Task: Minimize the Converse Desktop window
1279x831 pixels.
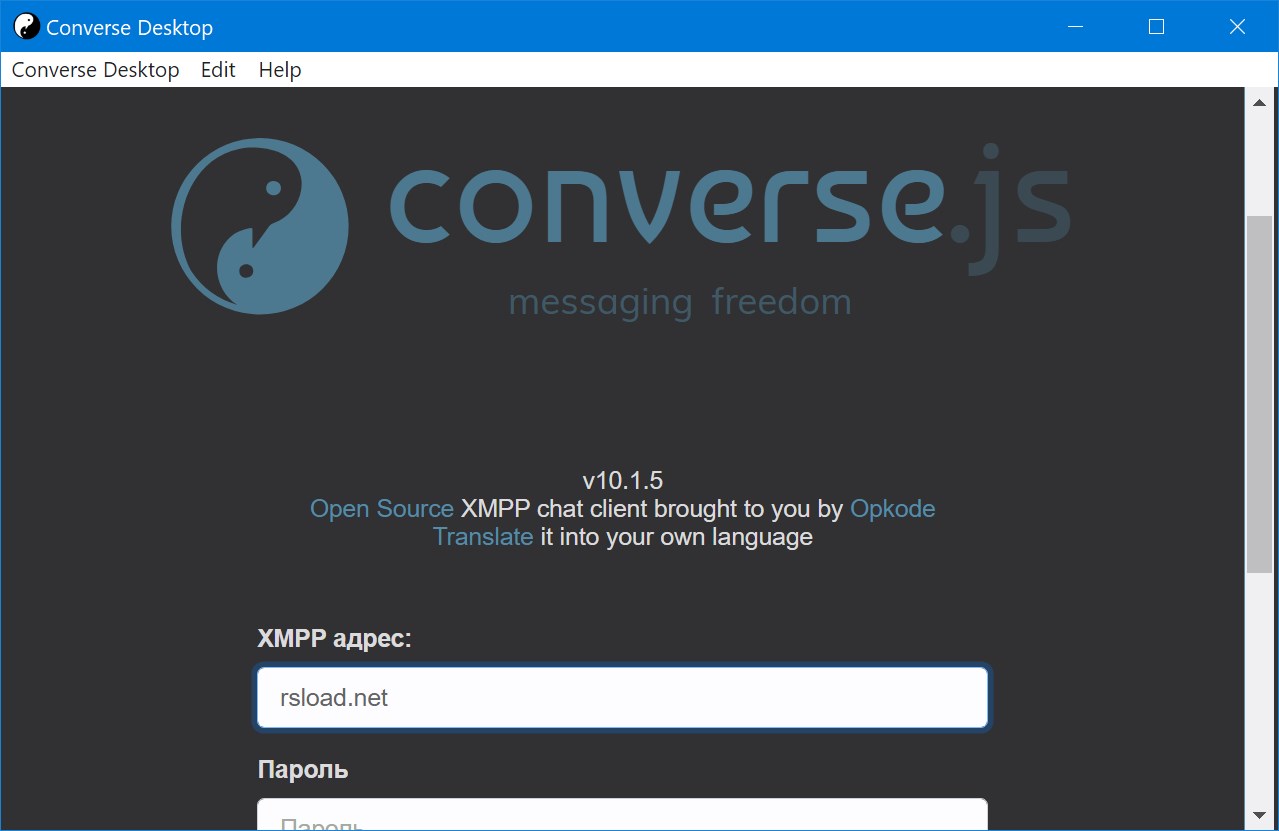Action: point(1074,26)
